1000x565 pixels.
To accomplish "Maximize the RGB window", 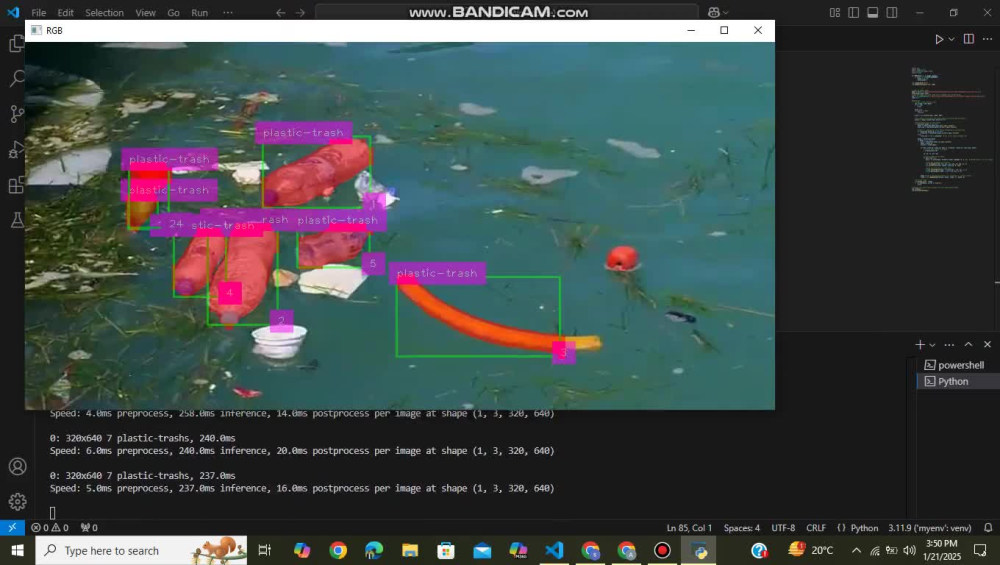I will (x=724, y=30).
